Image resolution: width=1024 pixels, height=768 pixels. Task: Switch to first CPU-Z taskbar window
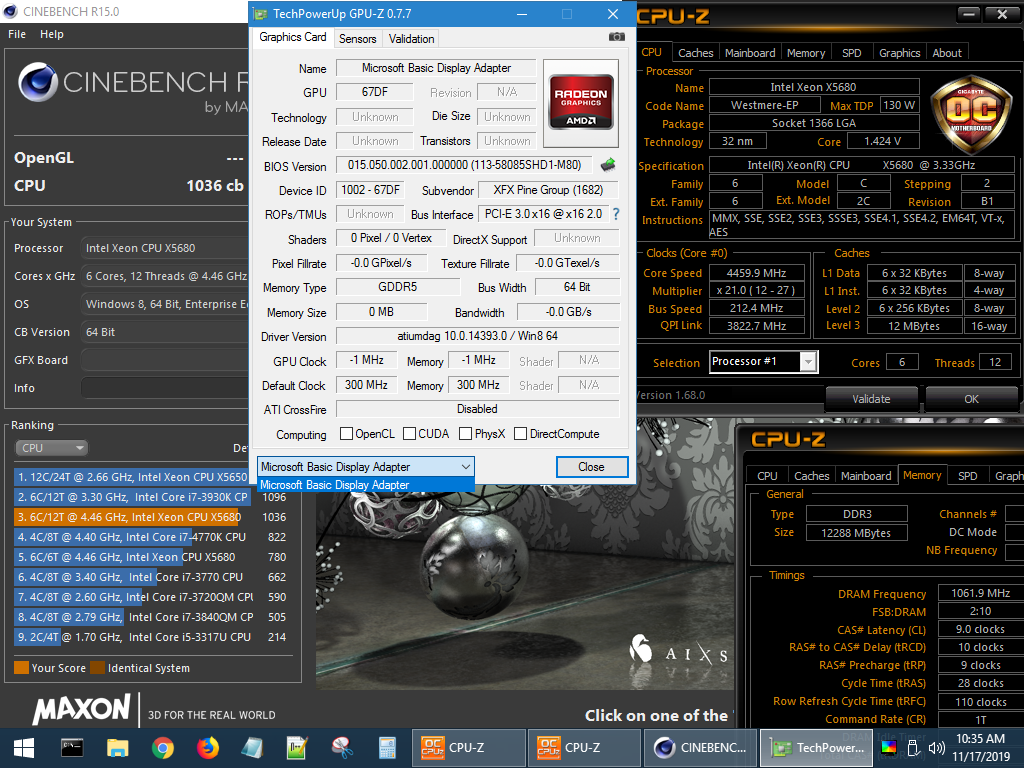[469, 748]
